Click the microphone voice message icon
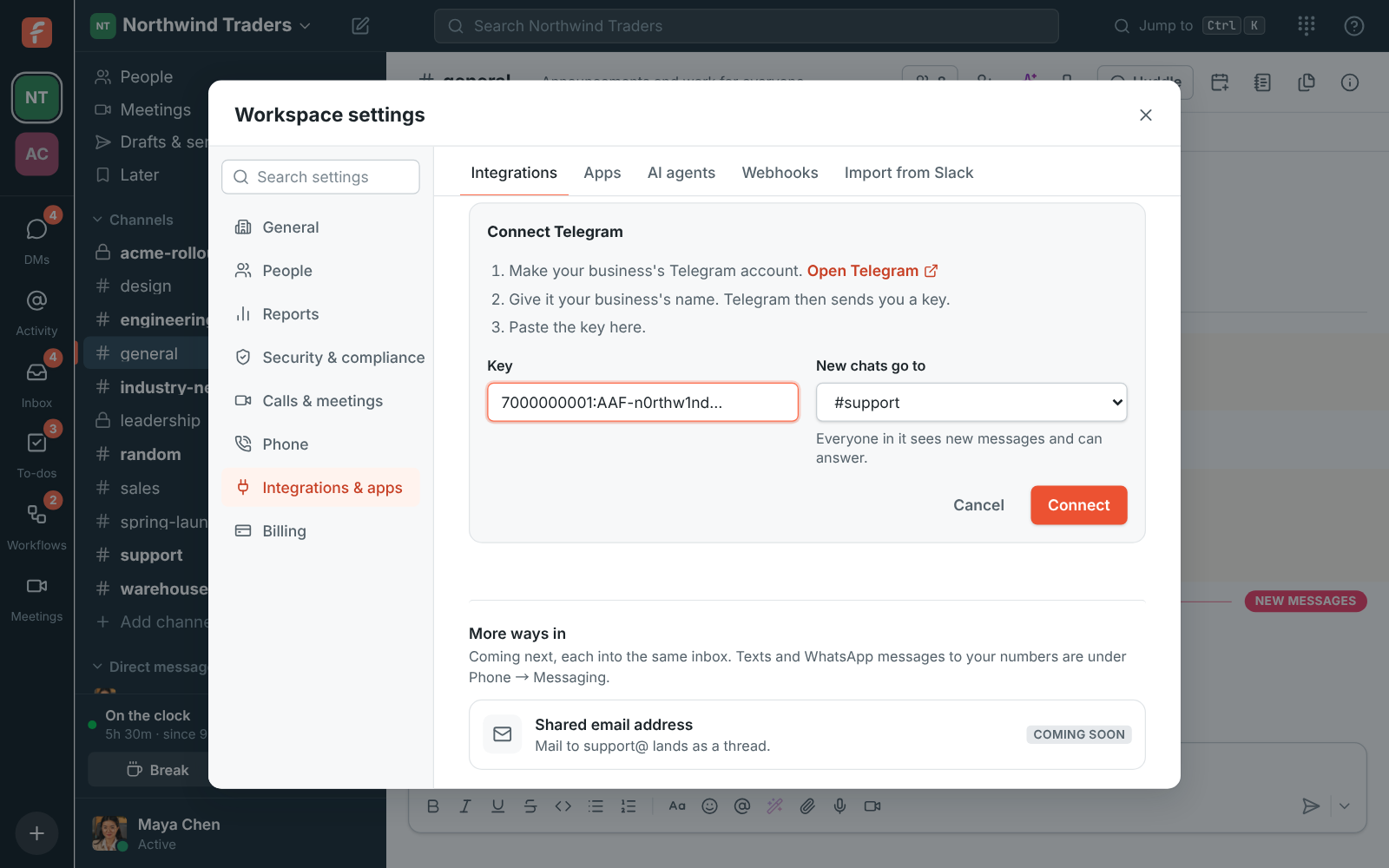The height and width of the screenshot is (868, 1389). (x=840, y=806)
